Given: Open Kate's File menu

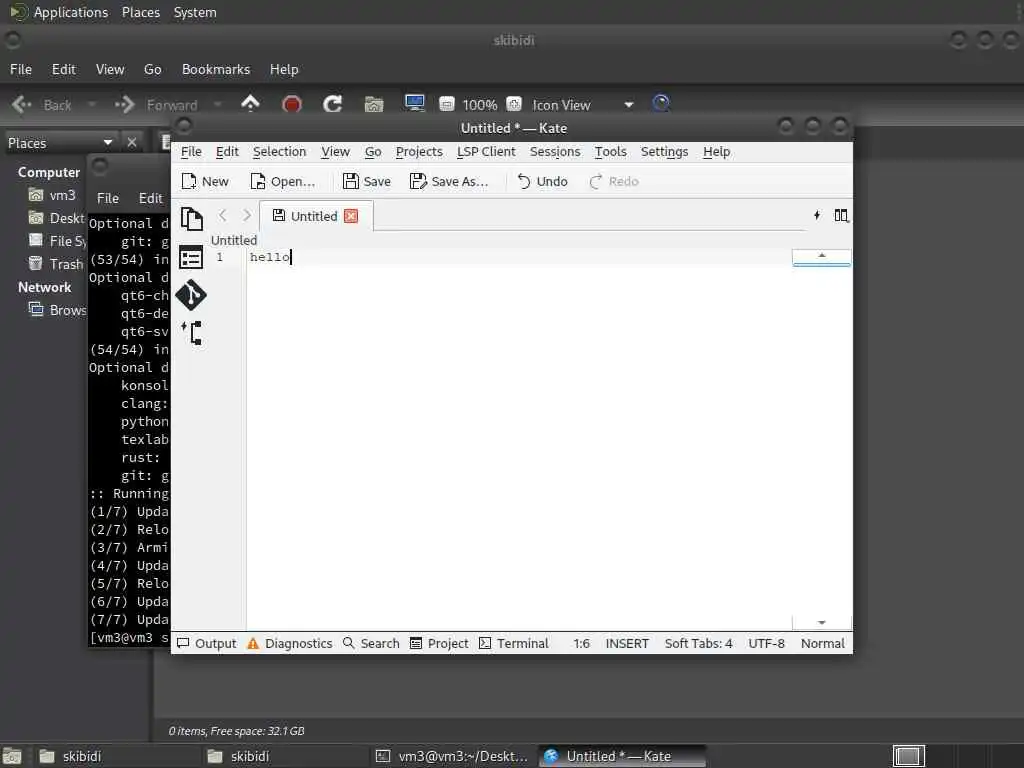Looking at the screenshot, I should 191,152.
